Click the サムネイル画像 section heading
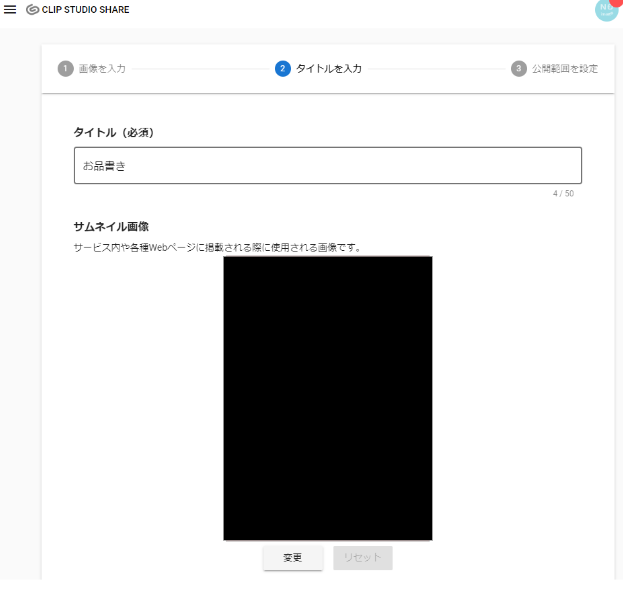This screenshot has height=600, width=623. (111, 227)
